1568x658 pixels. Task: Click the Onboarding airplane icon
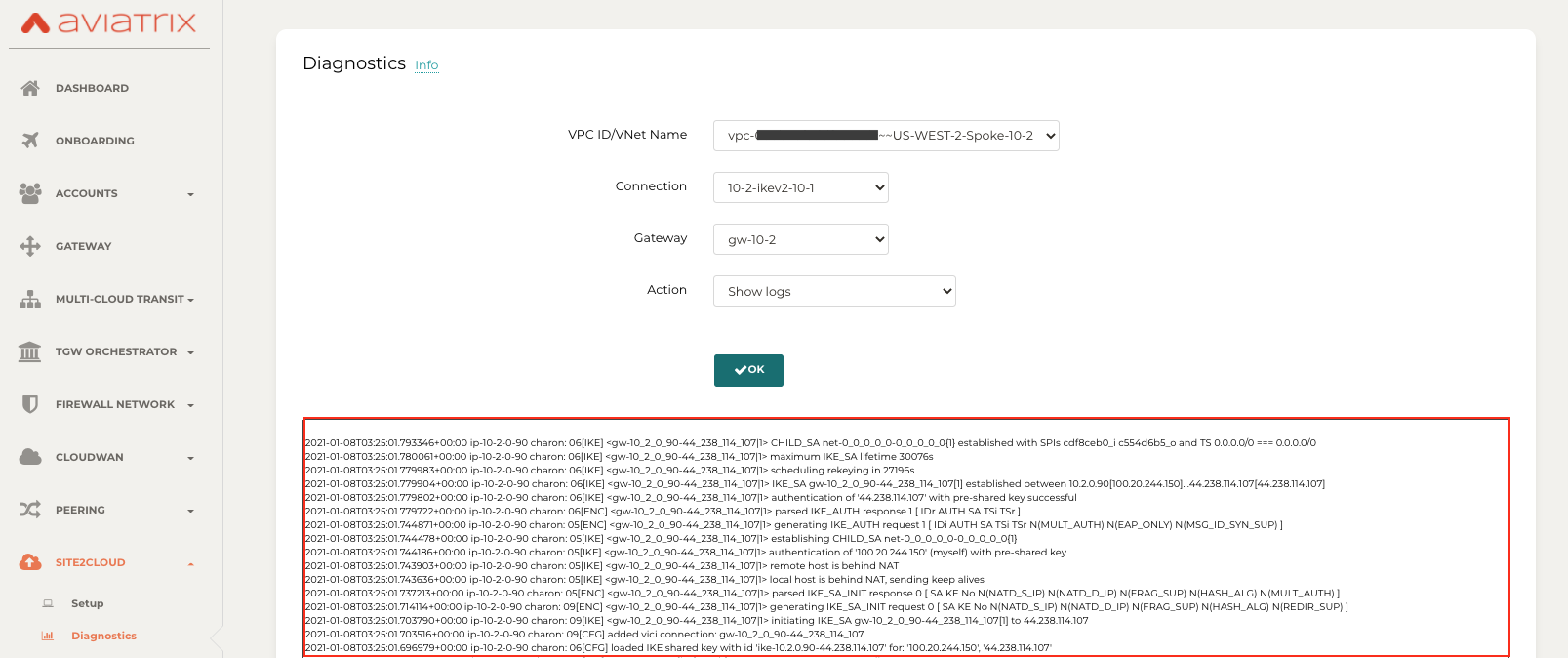coord(30,141)
